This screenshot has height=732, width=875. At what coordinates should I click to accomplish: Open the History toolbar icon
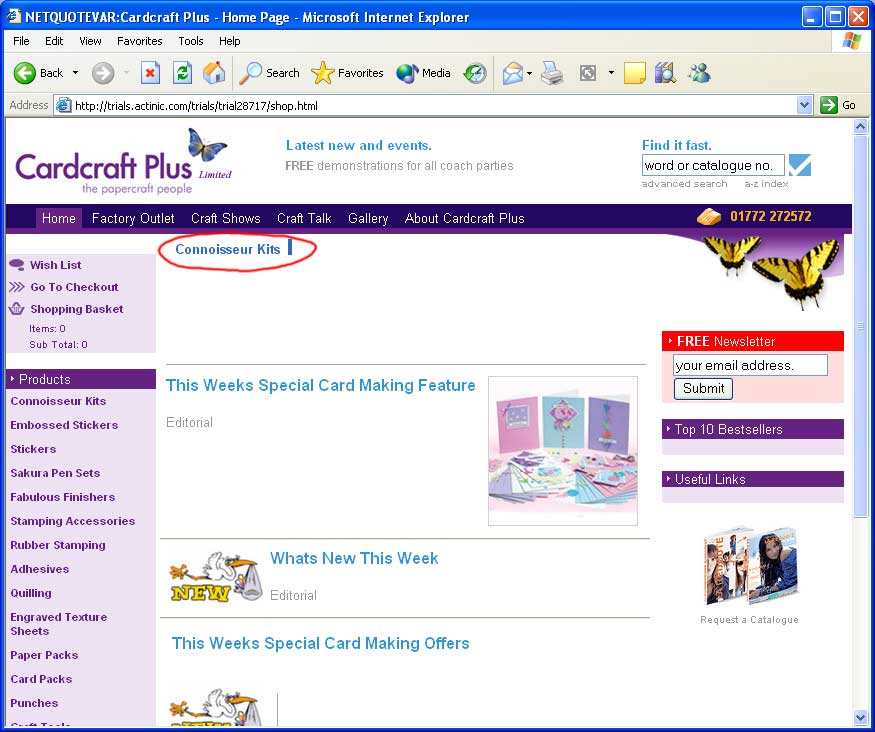coord(475,73)
